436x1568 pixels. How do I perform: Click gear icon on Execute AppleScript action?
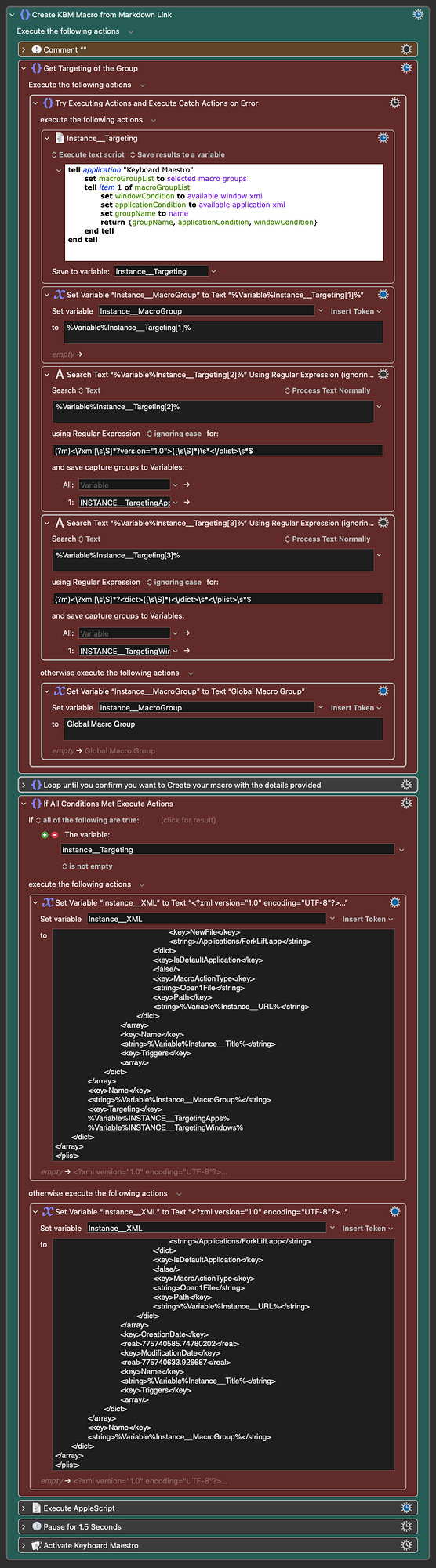(x=406, y=1508)
